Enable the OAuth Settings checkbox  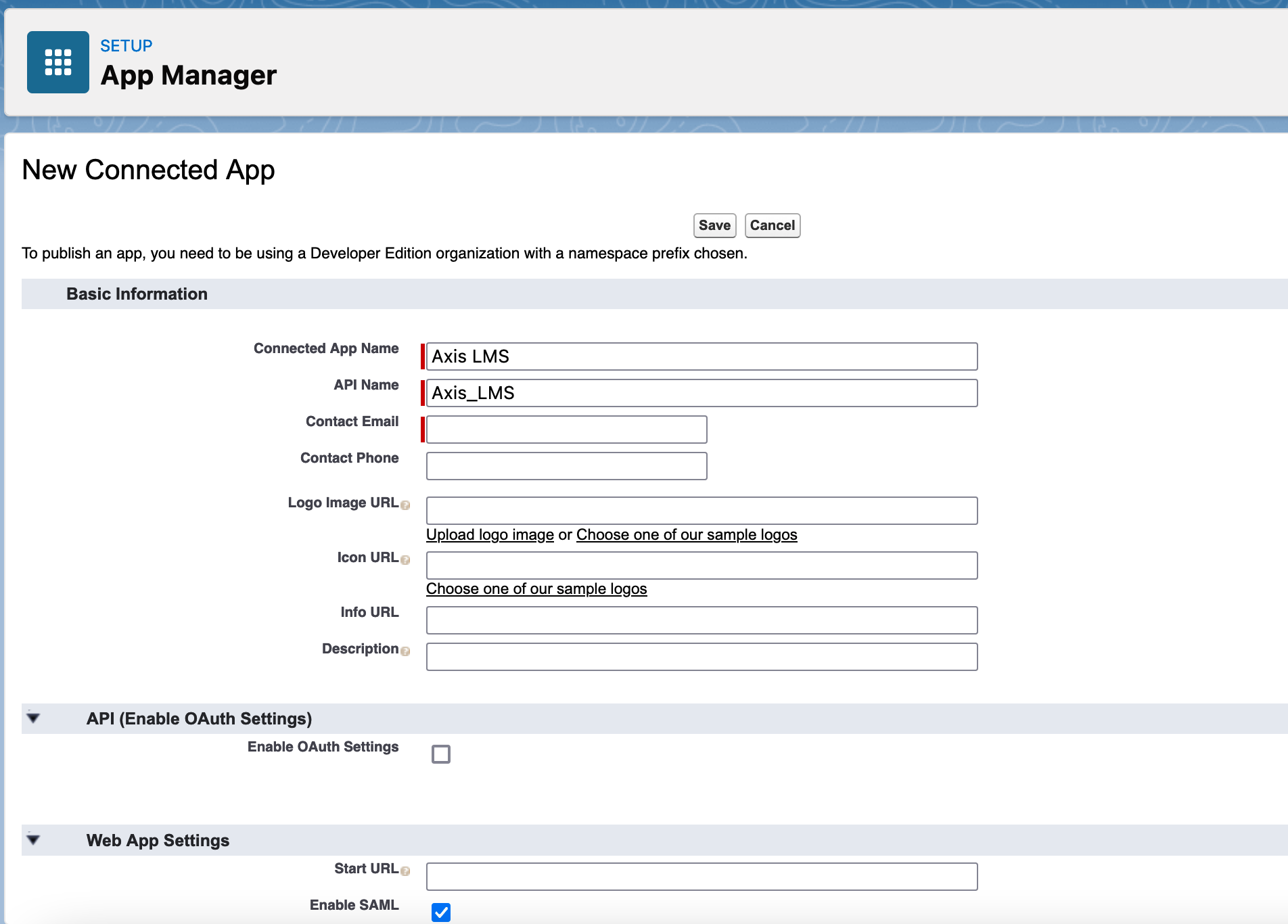pyautogui.click(x=441, y=754)
